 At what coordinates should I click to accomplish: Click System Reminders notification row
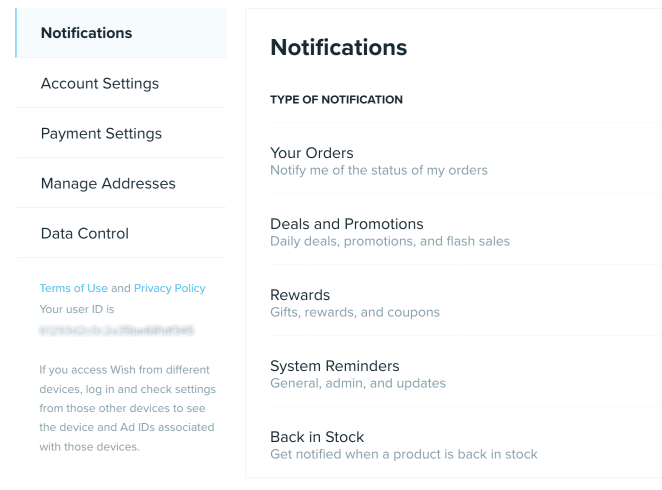[x=466, y=374]
